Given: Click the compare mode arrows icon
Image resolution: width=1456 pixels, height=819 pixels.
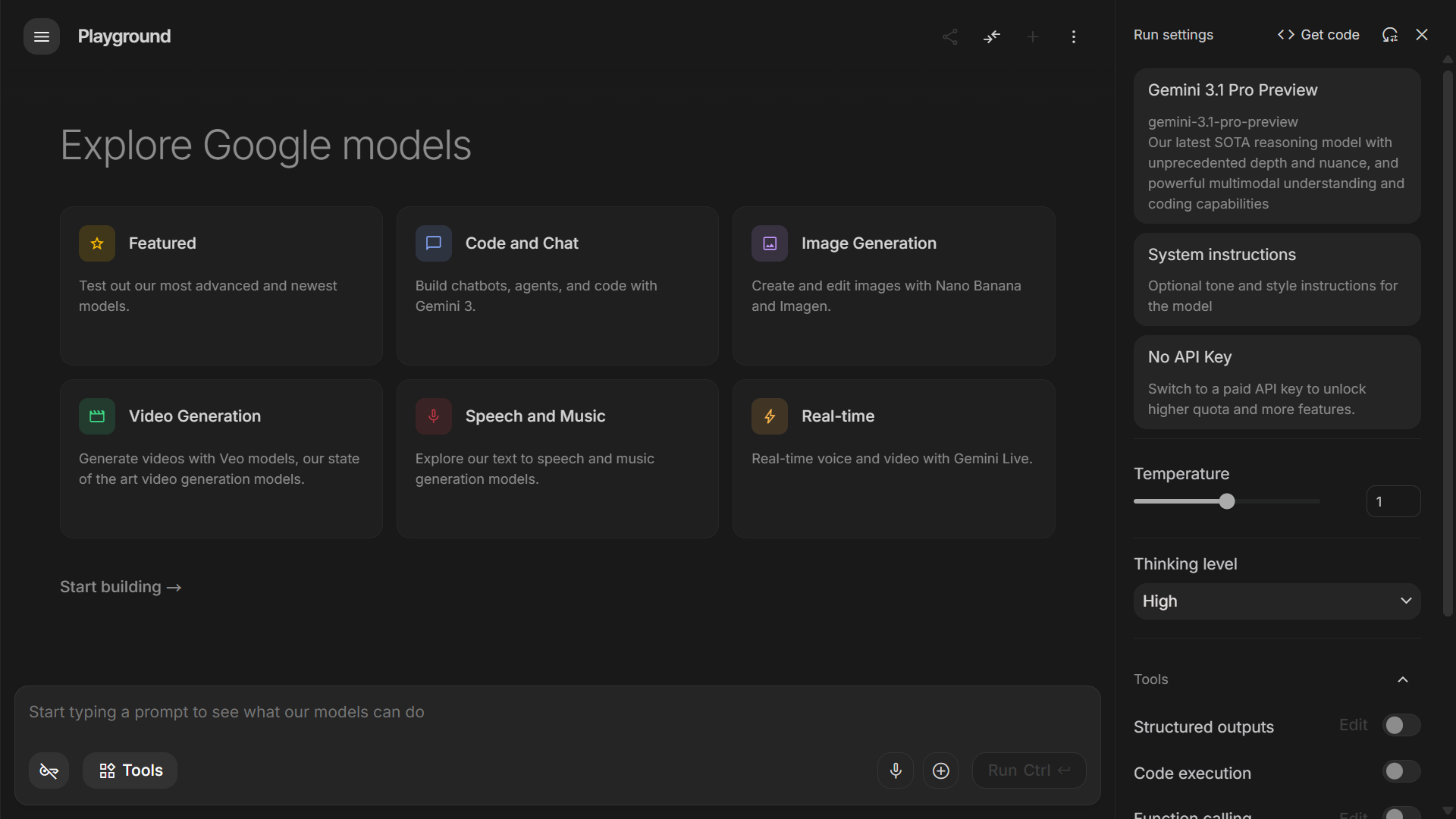Looking at the screenshot, I should (x=992, y=36).
